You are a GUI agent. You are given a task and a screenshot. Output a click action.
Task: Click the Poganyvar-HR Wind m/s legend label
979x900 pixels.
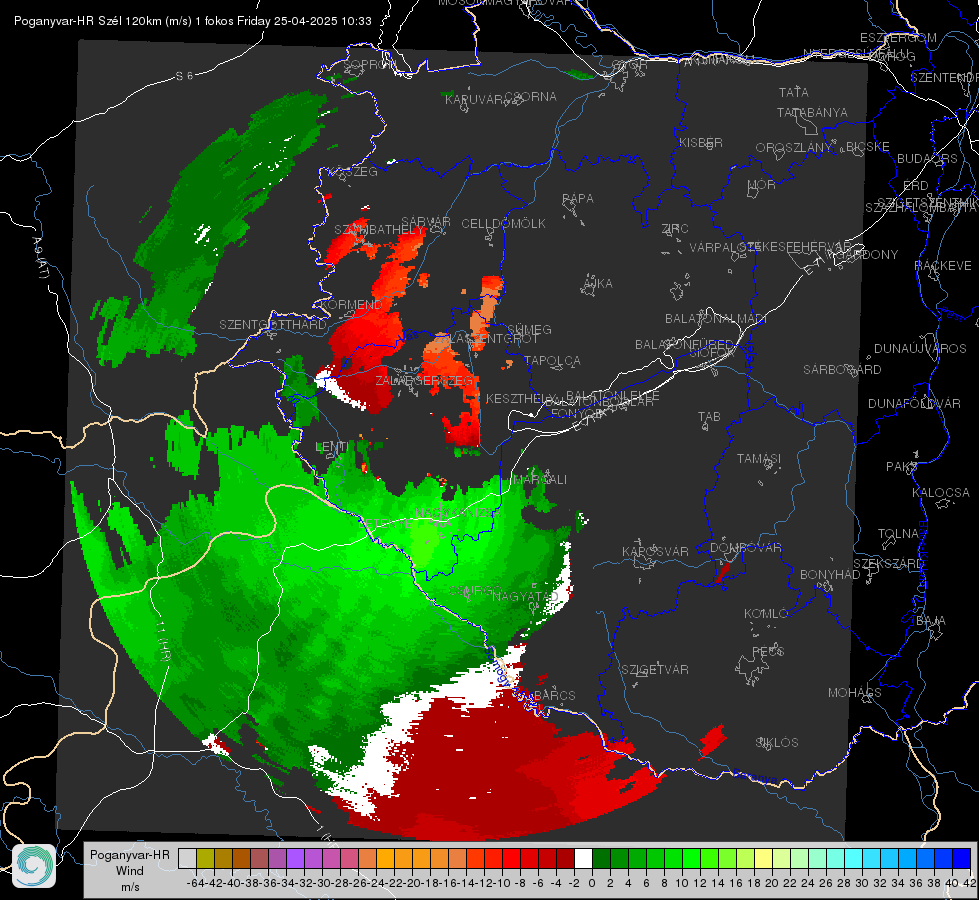(130, 871)
